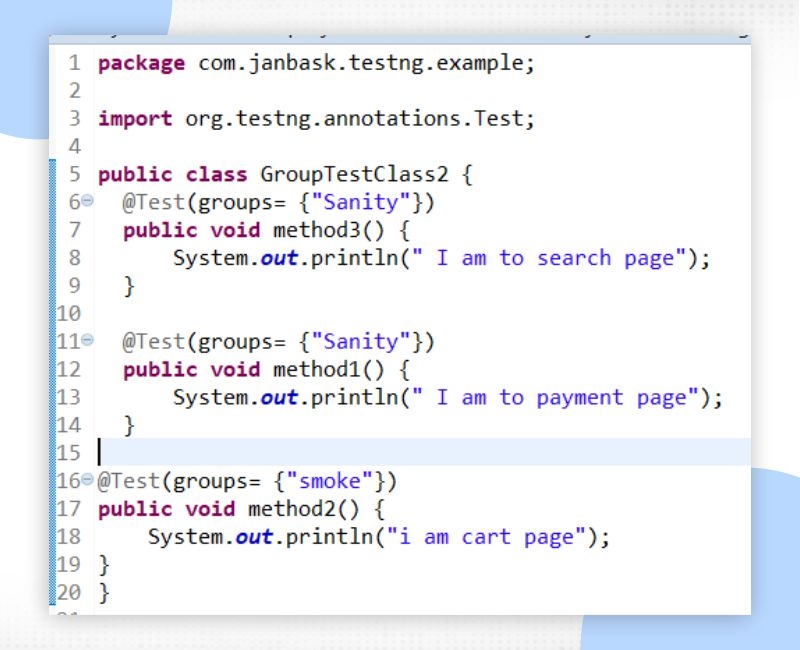
Task: Click the method1 method name
Action: pyautogui.click(x=315, y=370)
